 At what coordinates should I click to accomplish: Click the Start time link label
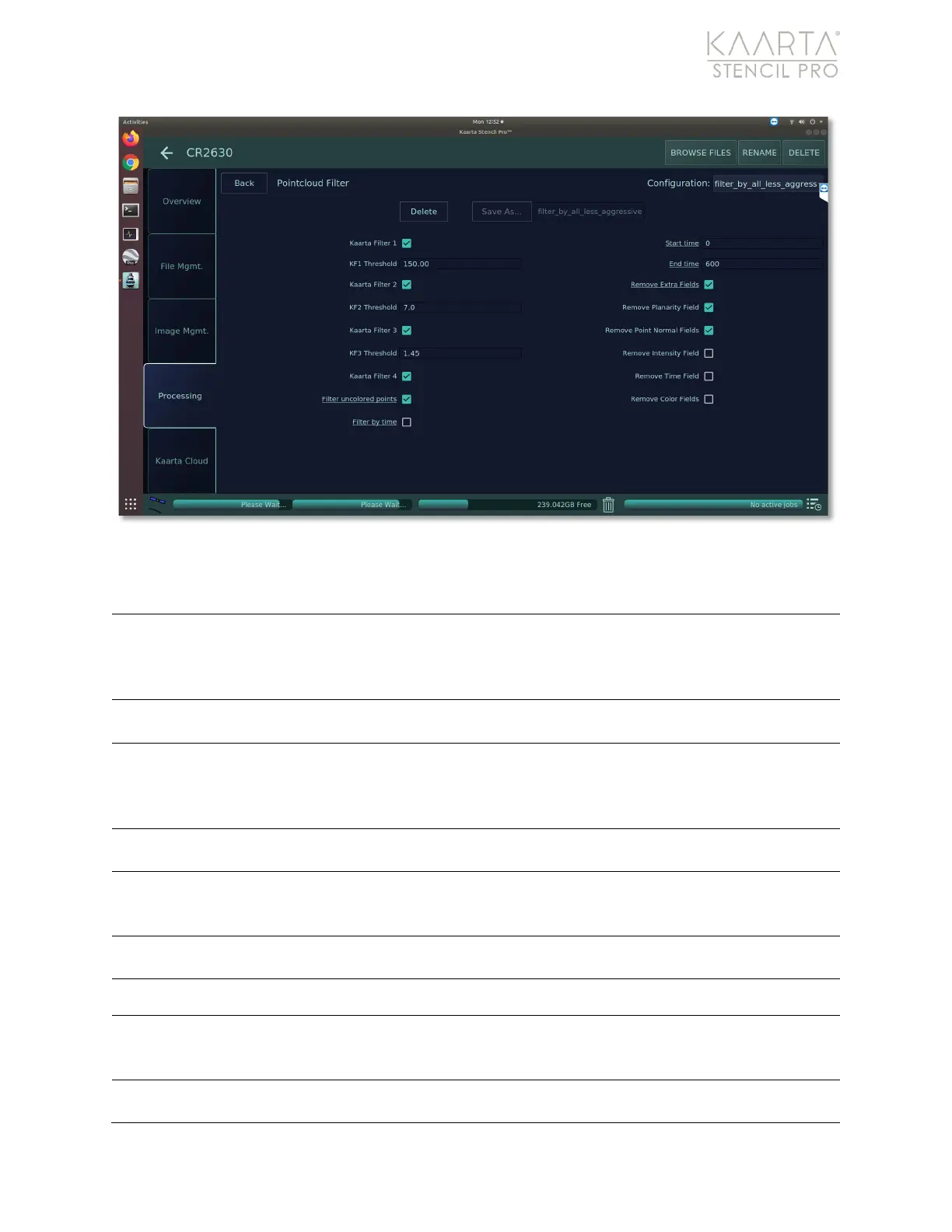coord(682,243)
